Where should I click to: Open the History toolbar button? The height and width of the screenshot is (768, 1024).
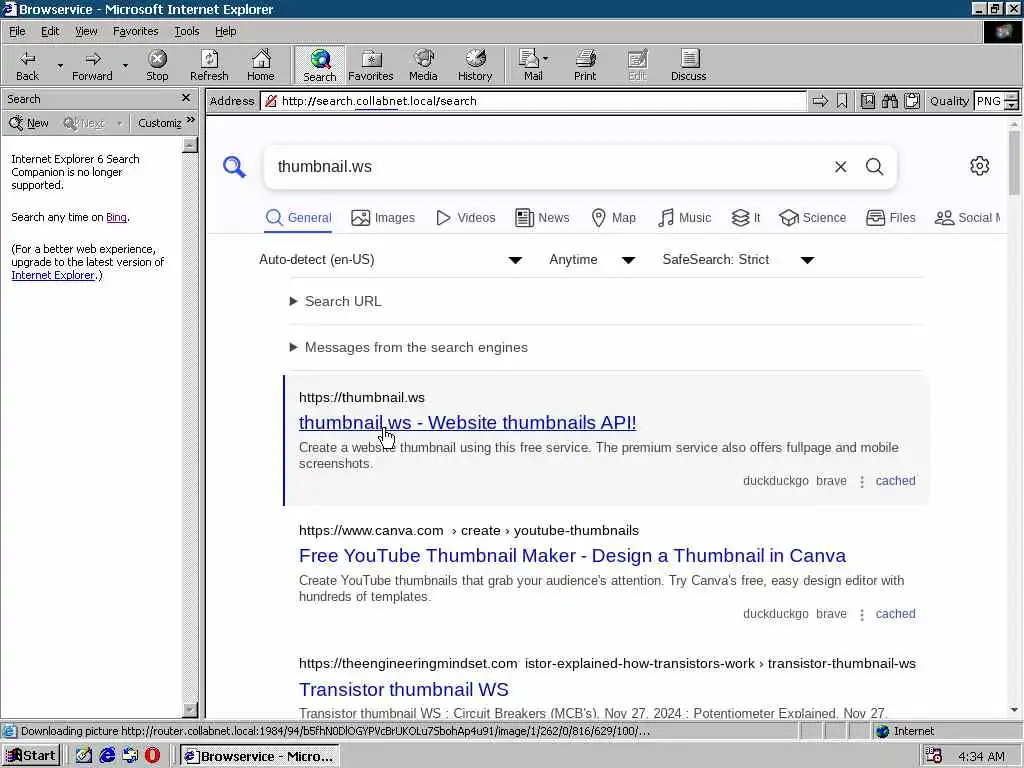click(x=475, y=65)
